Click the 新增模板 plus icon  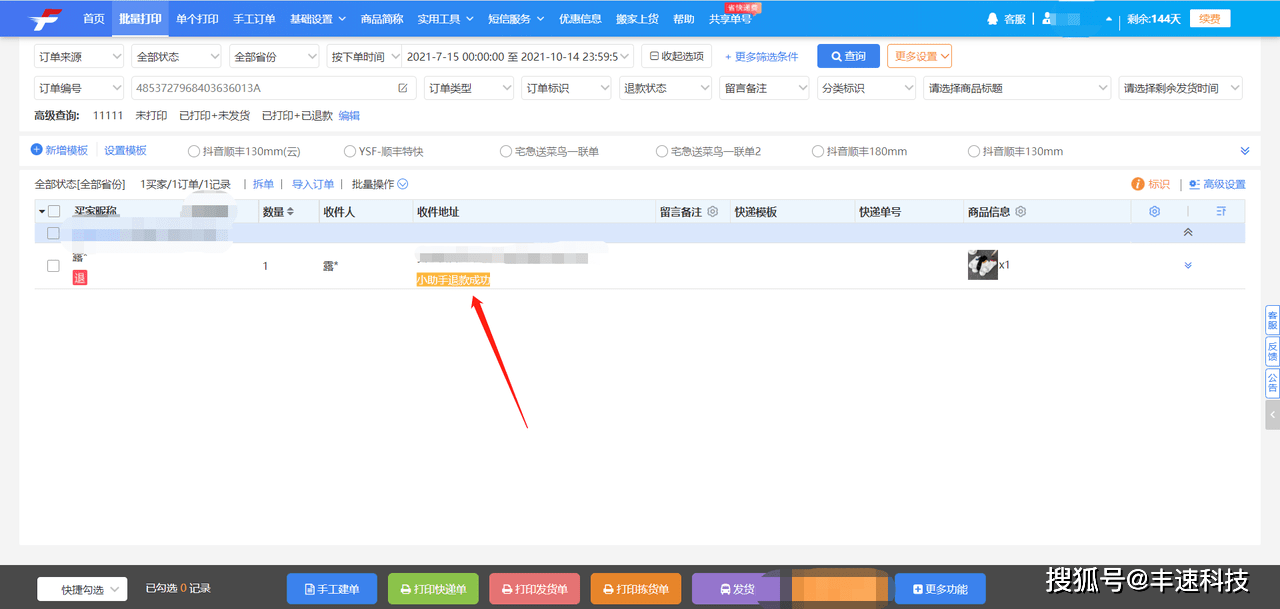tap(37, 150)
